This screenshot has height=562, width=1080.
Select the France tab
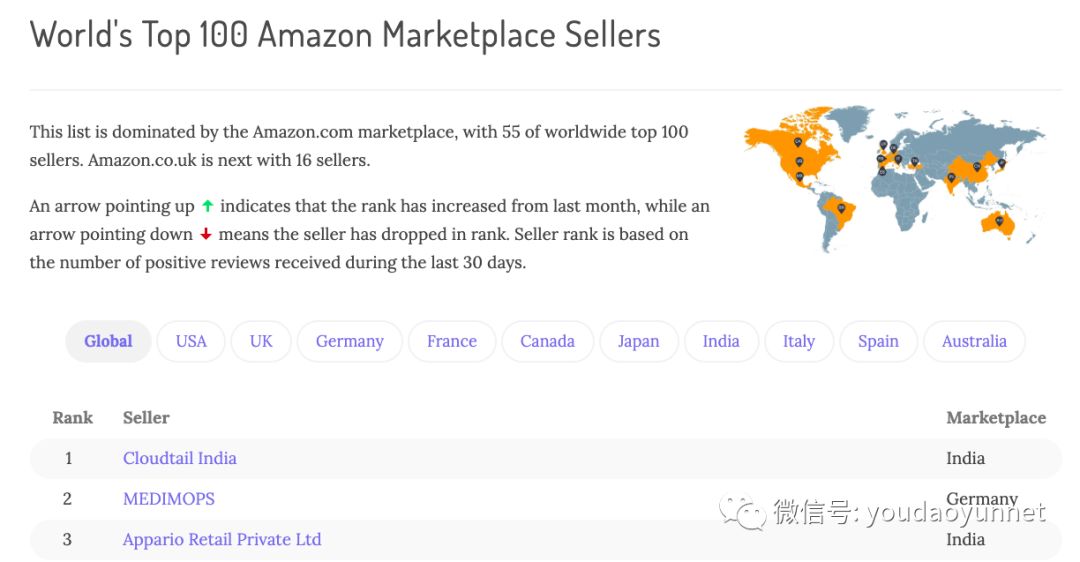[x=451, y=341]
